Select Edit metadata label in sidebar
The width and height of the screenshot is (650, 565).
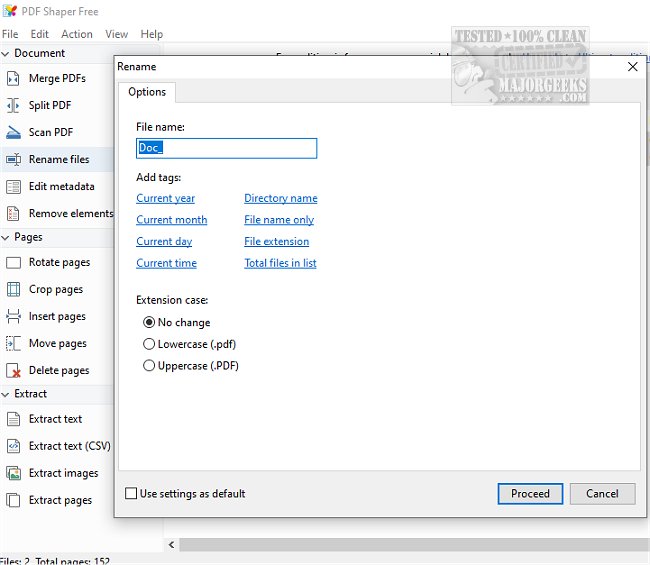[62, 187]
